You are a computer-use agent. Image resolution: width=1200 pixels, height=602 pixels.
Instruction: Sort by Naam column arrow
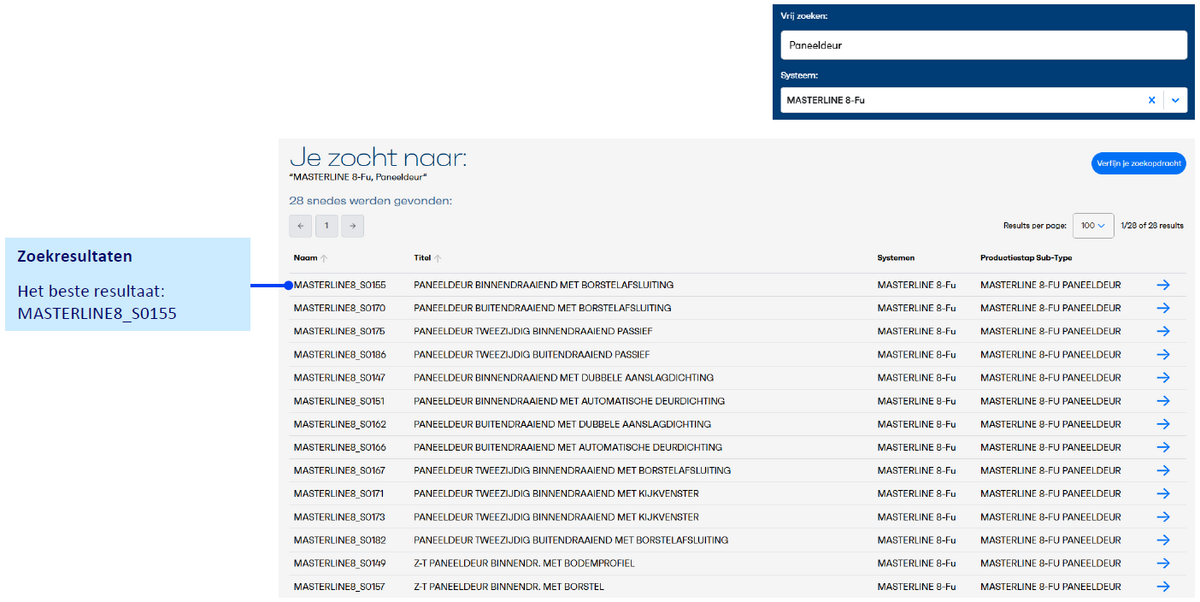coord(324,258)
